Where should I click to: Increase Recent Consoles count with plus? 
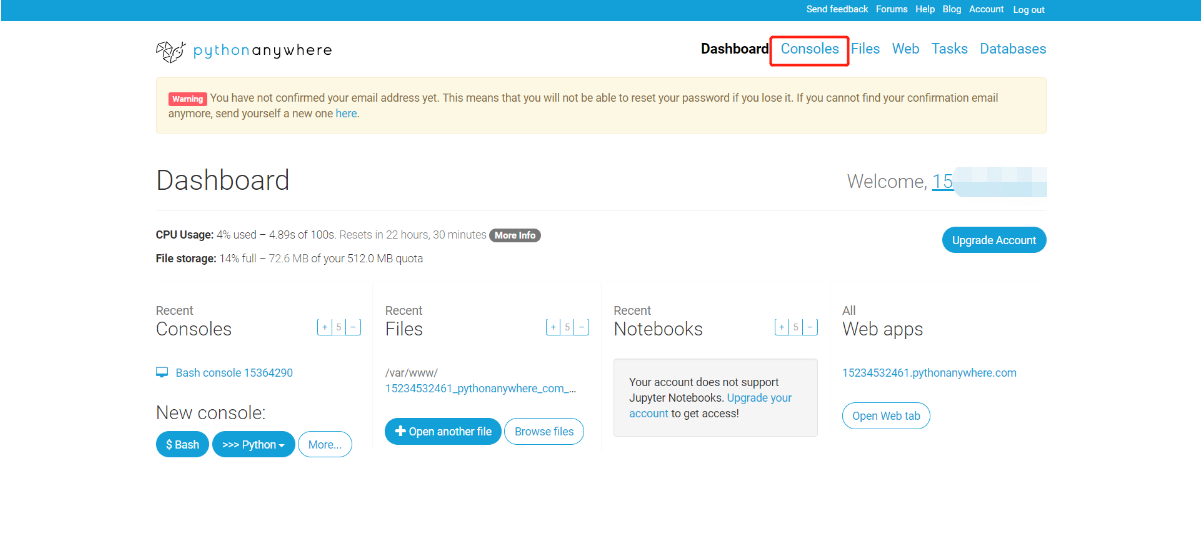pyautogui.click(x=324, y=327)
